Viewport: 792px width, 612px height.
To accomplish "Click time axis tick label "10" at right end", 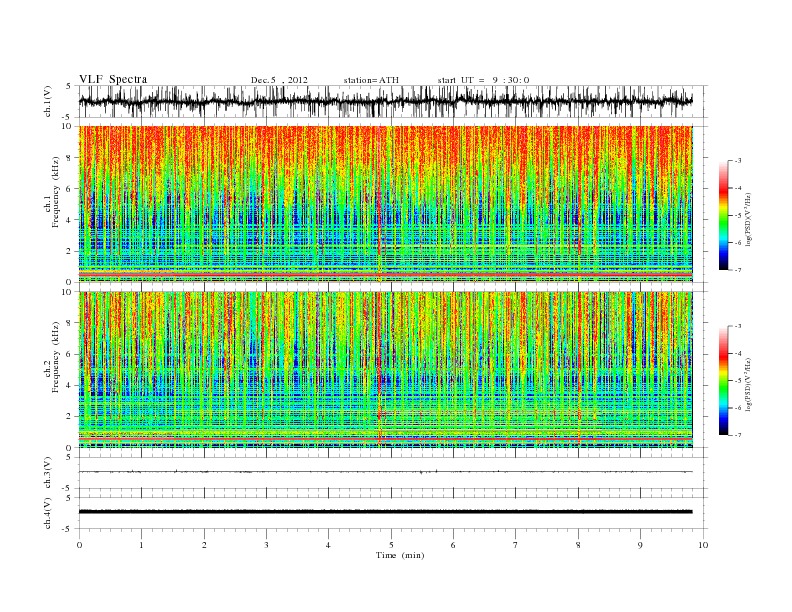I will coord(703,545).
